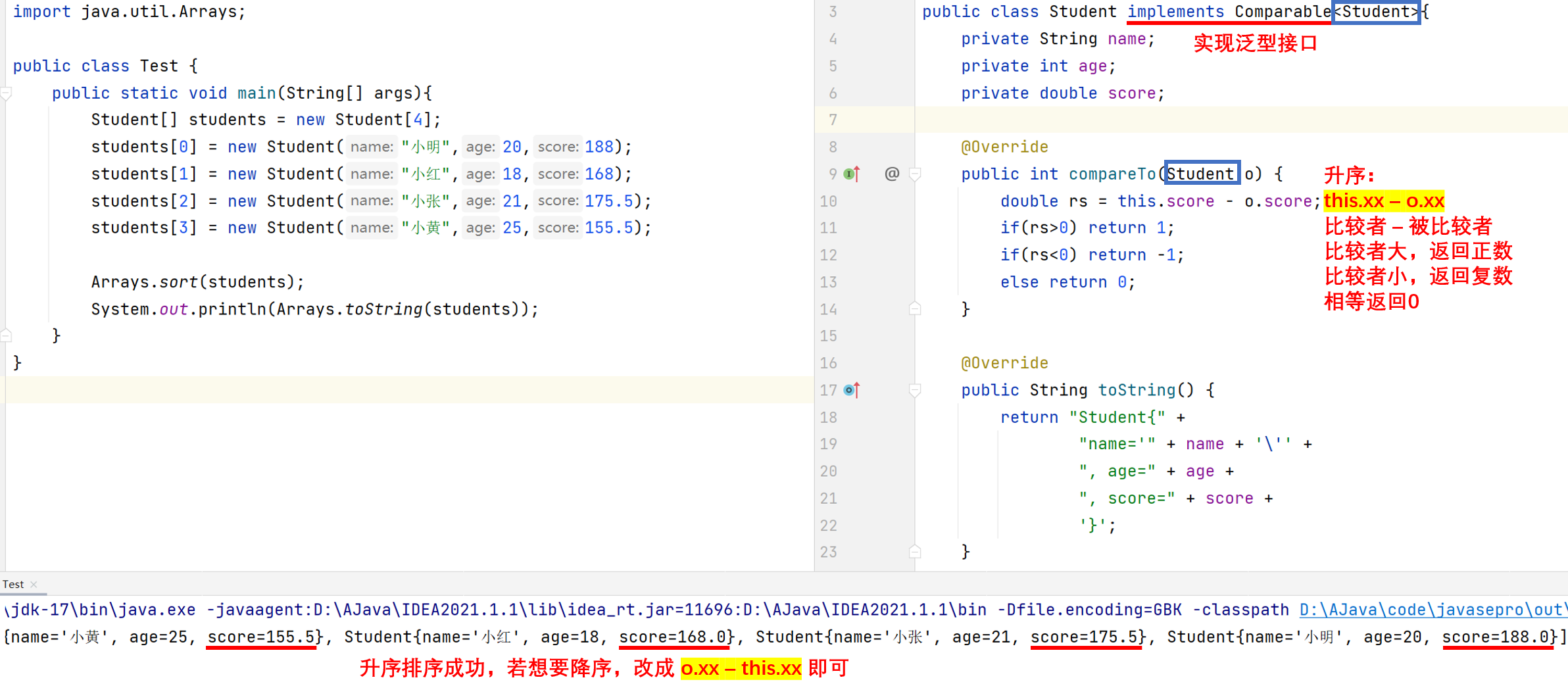Close the Test run tab
The height and width of the screenshot is (684, 1568).
34,584
